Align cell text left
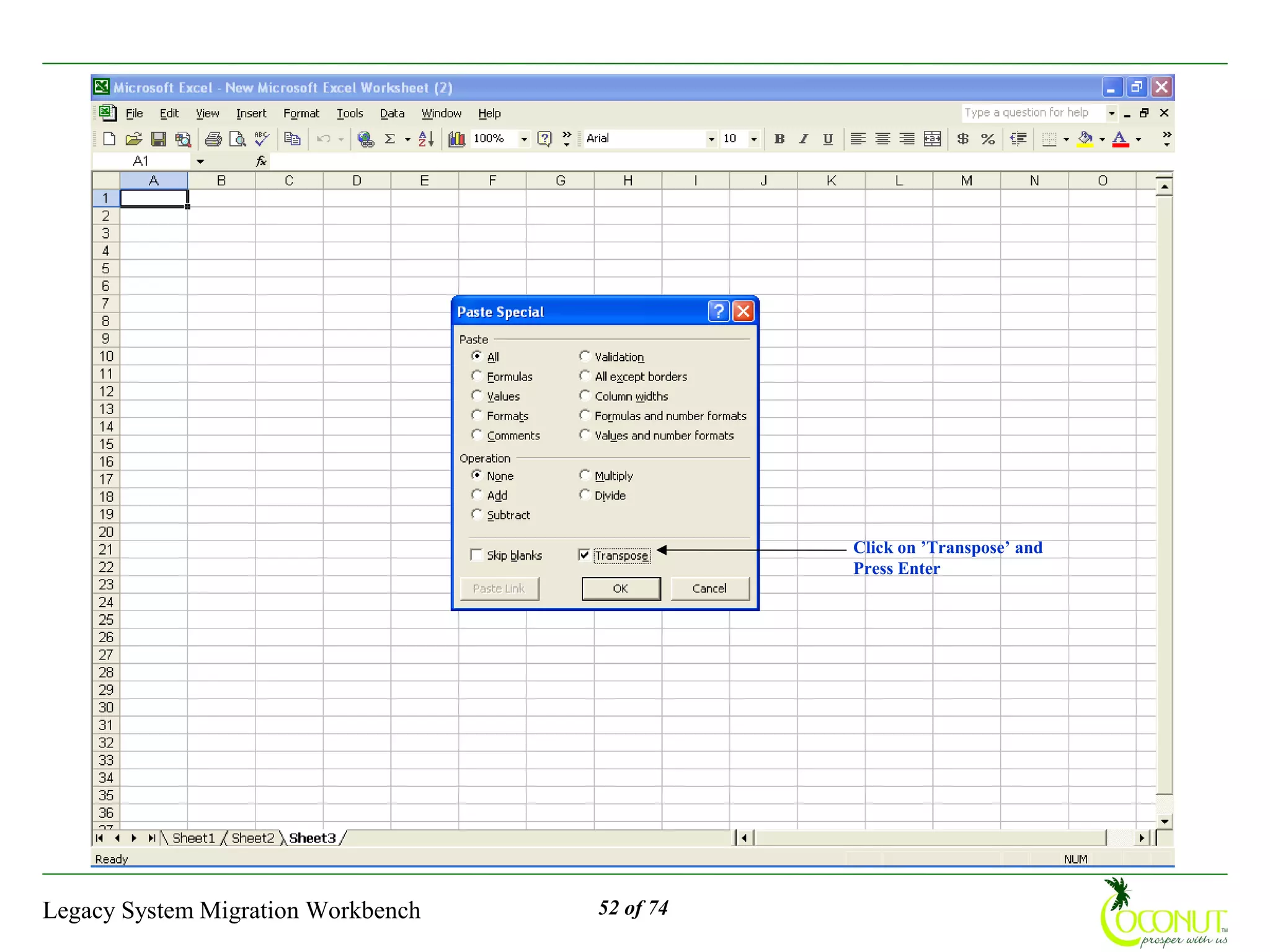 click(x=858, y=139)
